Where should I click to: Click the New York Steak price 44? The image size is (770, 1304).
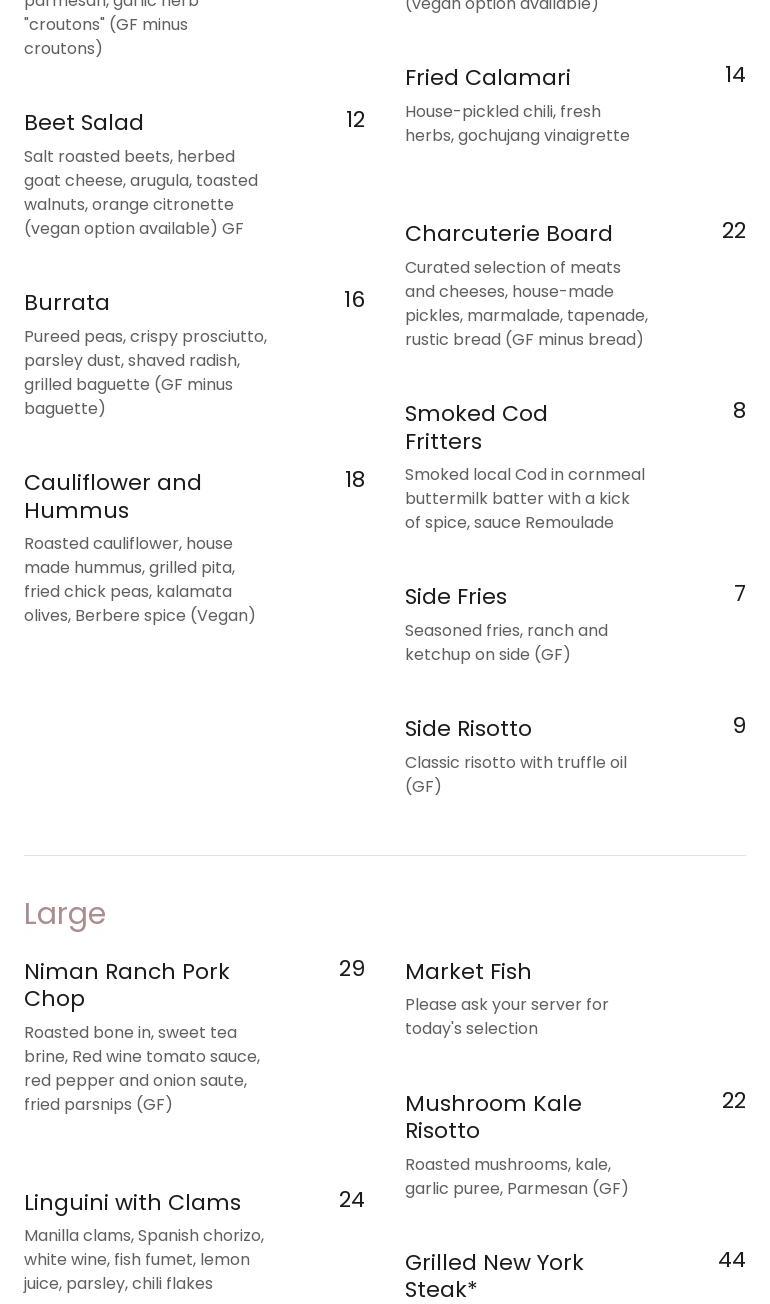click(731, 1260)
